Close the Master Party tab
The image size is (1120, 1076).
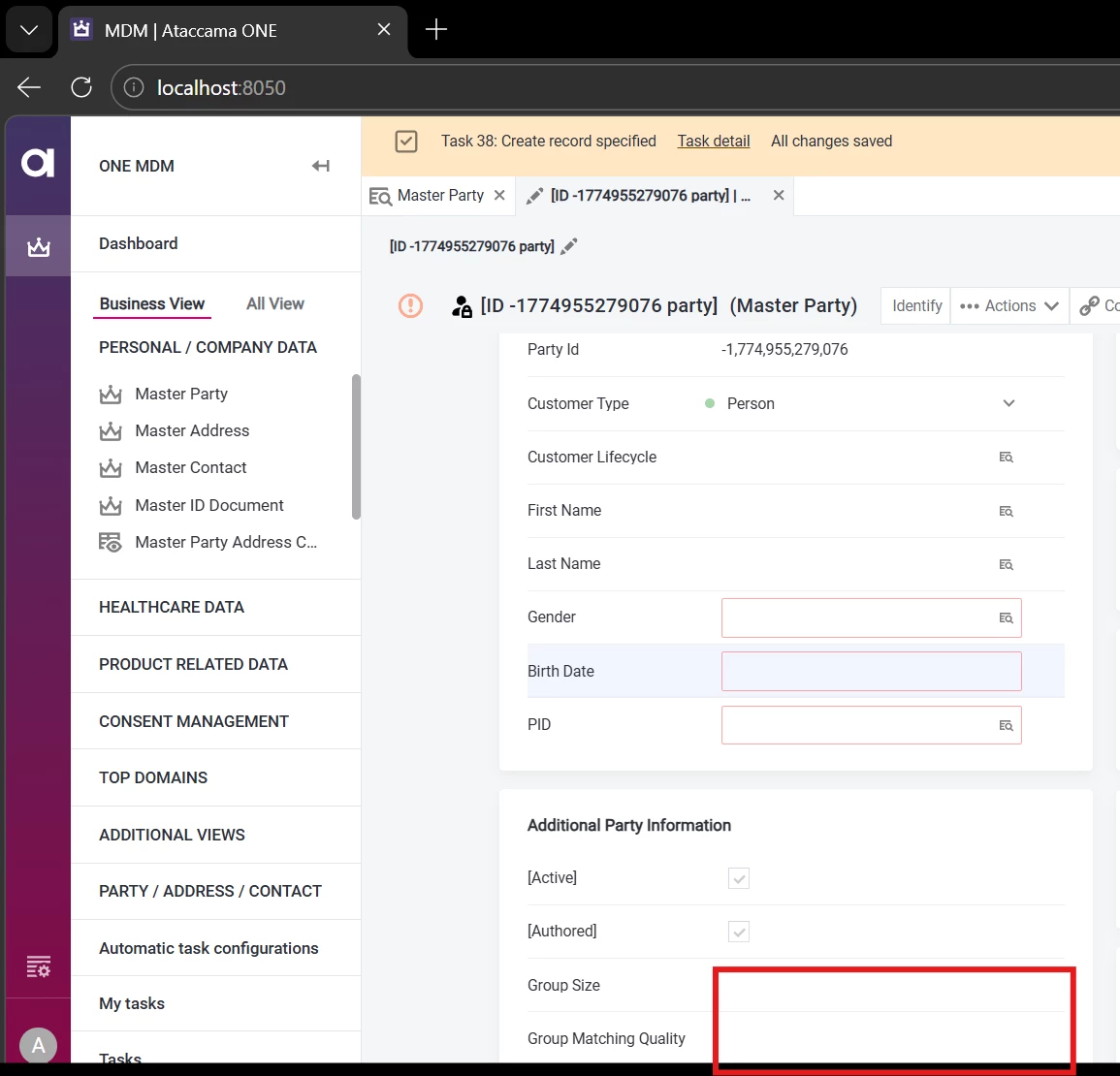[x=500, y=195]
